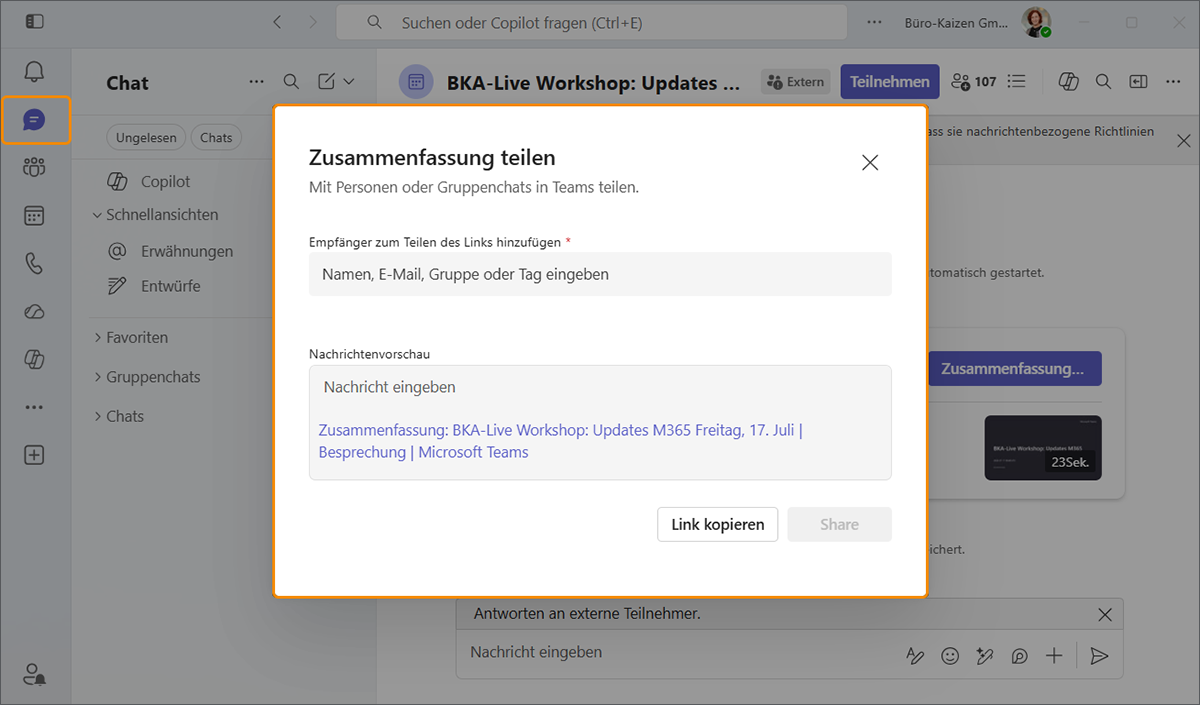Expand the Favoriten section

pyautogui.click(x=130, y=338)
